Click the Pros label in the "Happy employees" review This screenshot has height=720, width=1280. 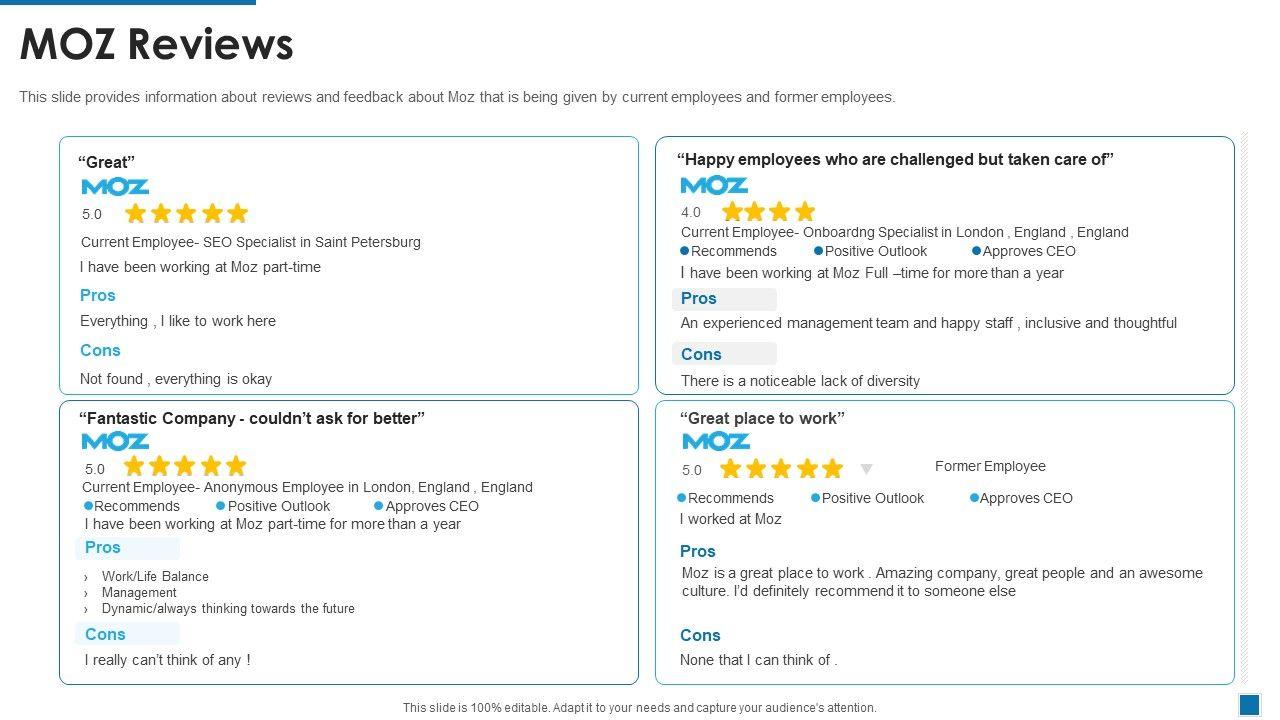click(699, 298)
